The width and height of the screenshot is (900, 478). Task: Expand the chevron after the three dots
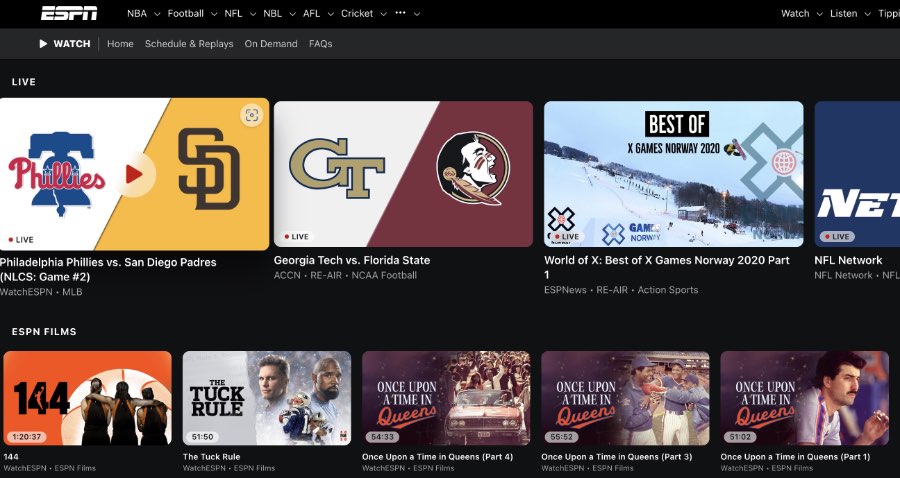pos(417,14)
